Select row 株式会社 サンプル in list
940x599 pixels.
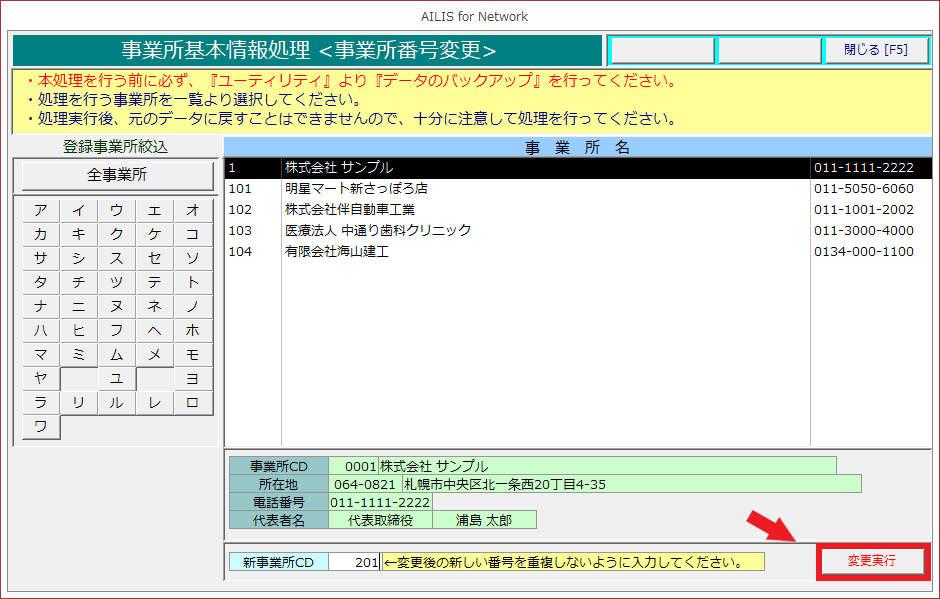tap(339, 168)
